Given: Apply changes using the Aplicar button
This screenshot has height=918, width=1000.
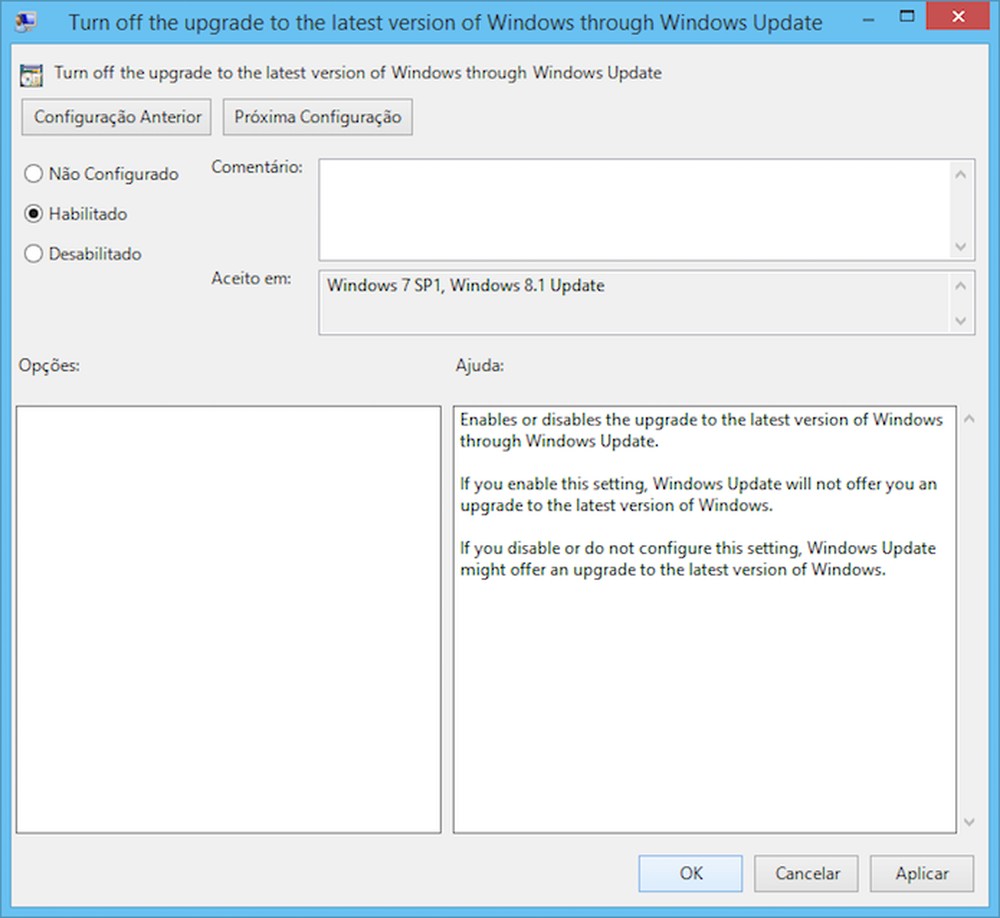Looking at the screenshot, I should coord(922,873).
